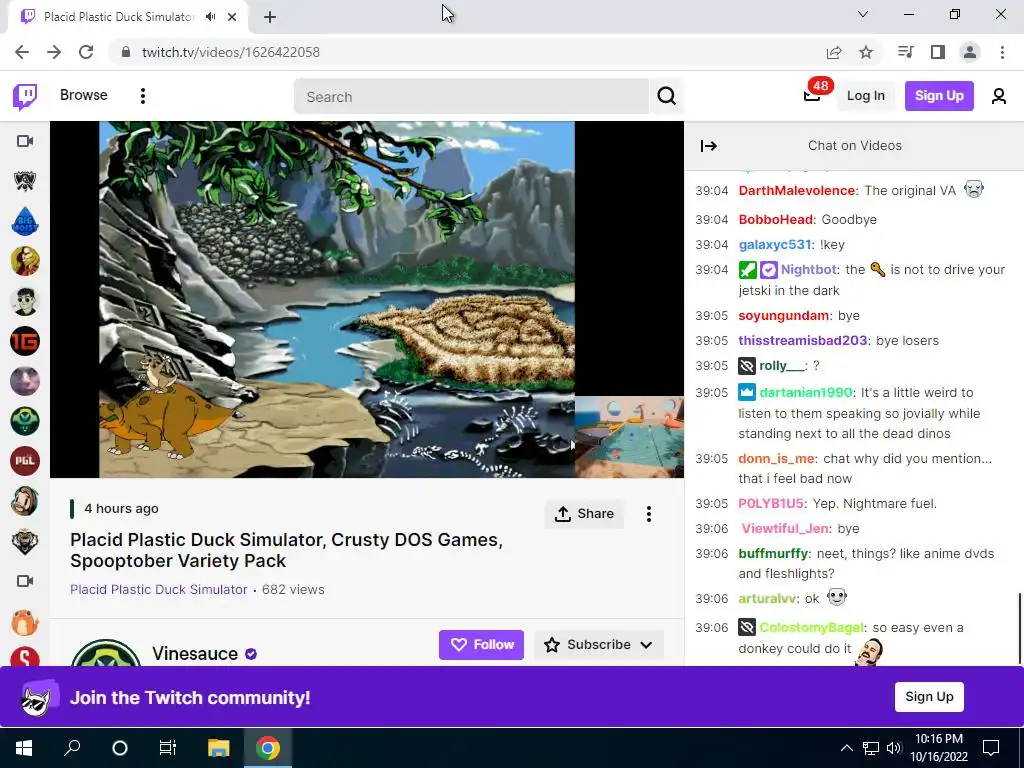Share the video using Share button
The height and width of the screenshot is (768, 1024).
click(x=584, y=514)
